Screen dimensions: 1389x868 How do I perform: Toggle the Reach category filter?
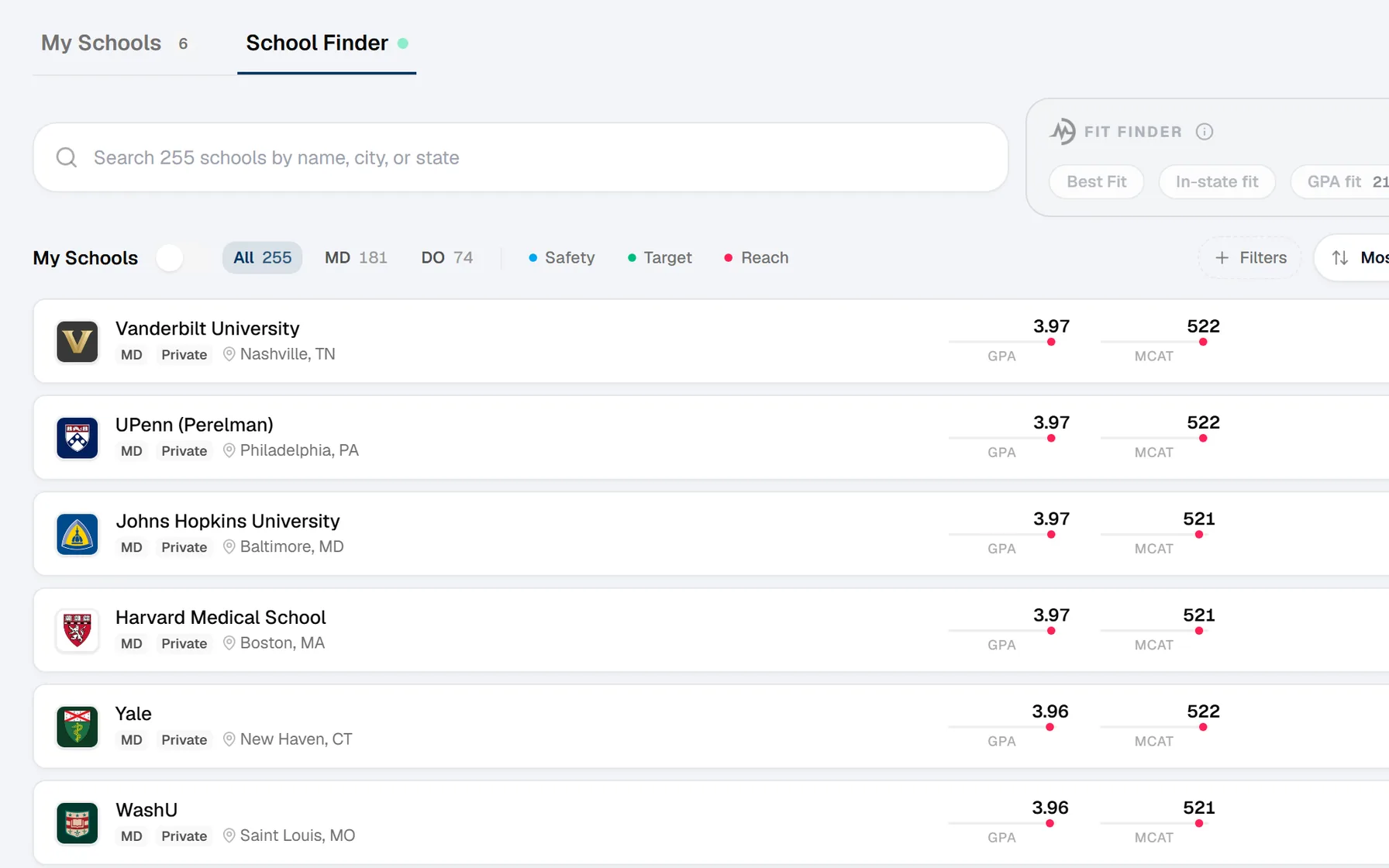click(x=757, y=257)
